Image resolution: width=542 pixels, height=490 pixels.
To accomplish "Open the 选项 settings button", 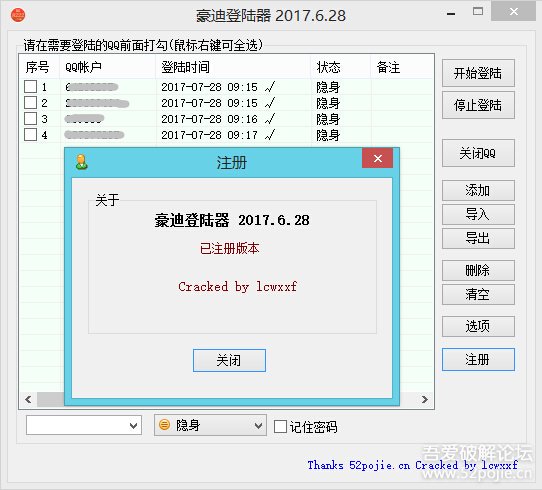I will pyautogui.click(x=478, y=326).
